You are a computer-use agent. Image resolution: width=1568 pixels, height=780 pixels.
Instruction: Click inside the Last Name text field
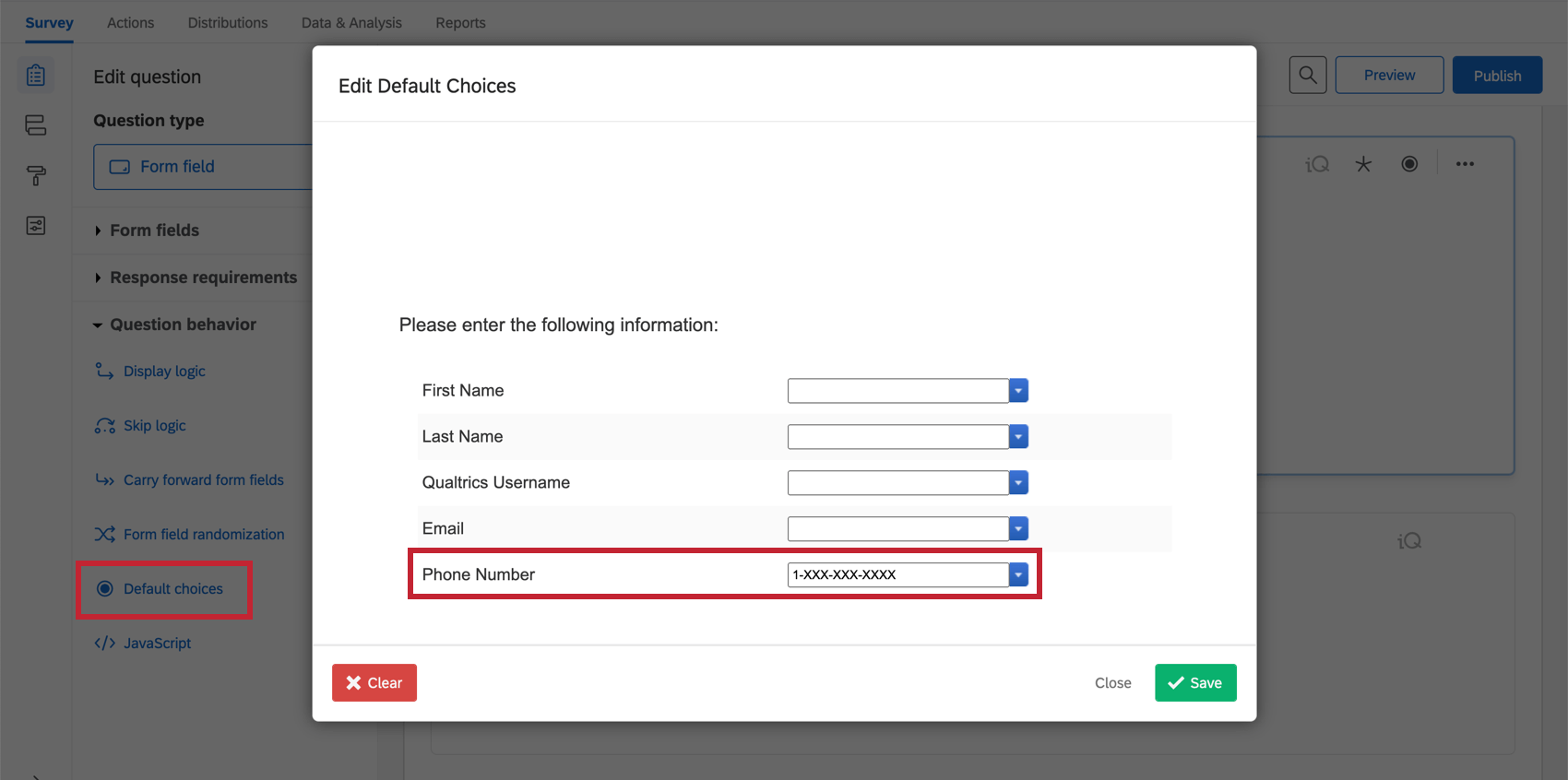[x=897, y=437]
